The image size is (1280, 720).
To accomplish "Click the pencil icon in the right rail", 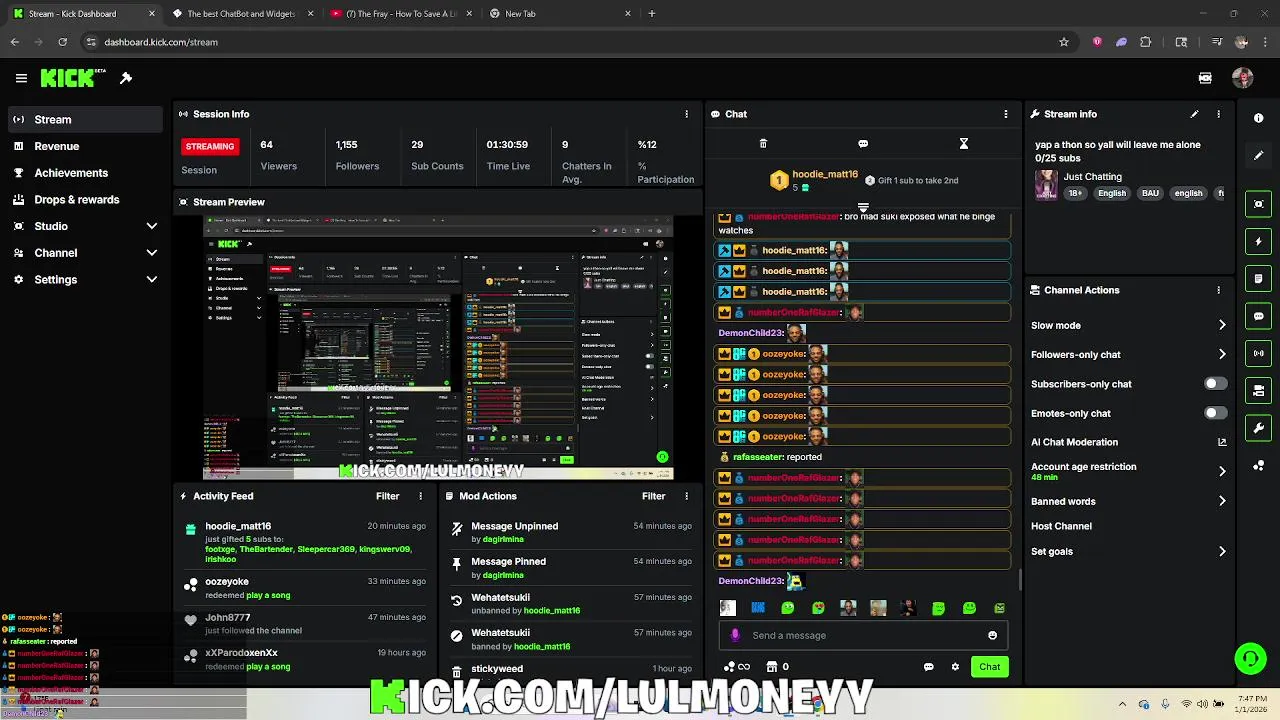I will pos(1259,156).
